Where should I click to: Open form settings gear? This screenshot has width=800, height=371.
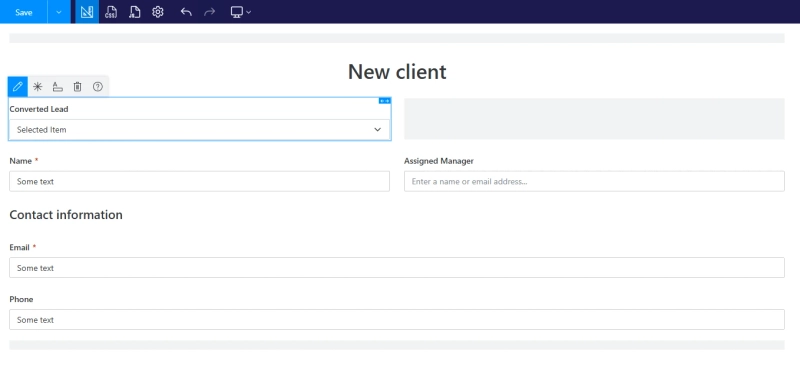click(x=158, y=12)
